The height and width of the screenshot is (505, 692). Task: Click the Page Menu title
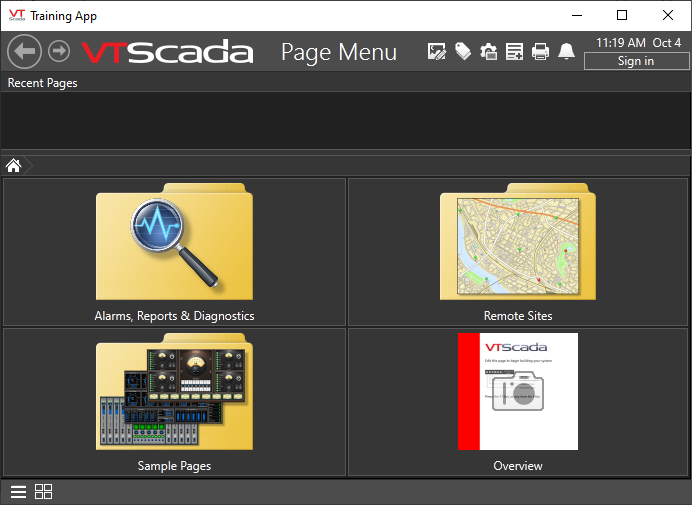[339, 52]
